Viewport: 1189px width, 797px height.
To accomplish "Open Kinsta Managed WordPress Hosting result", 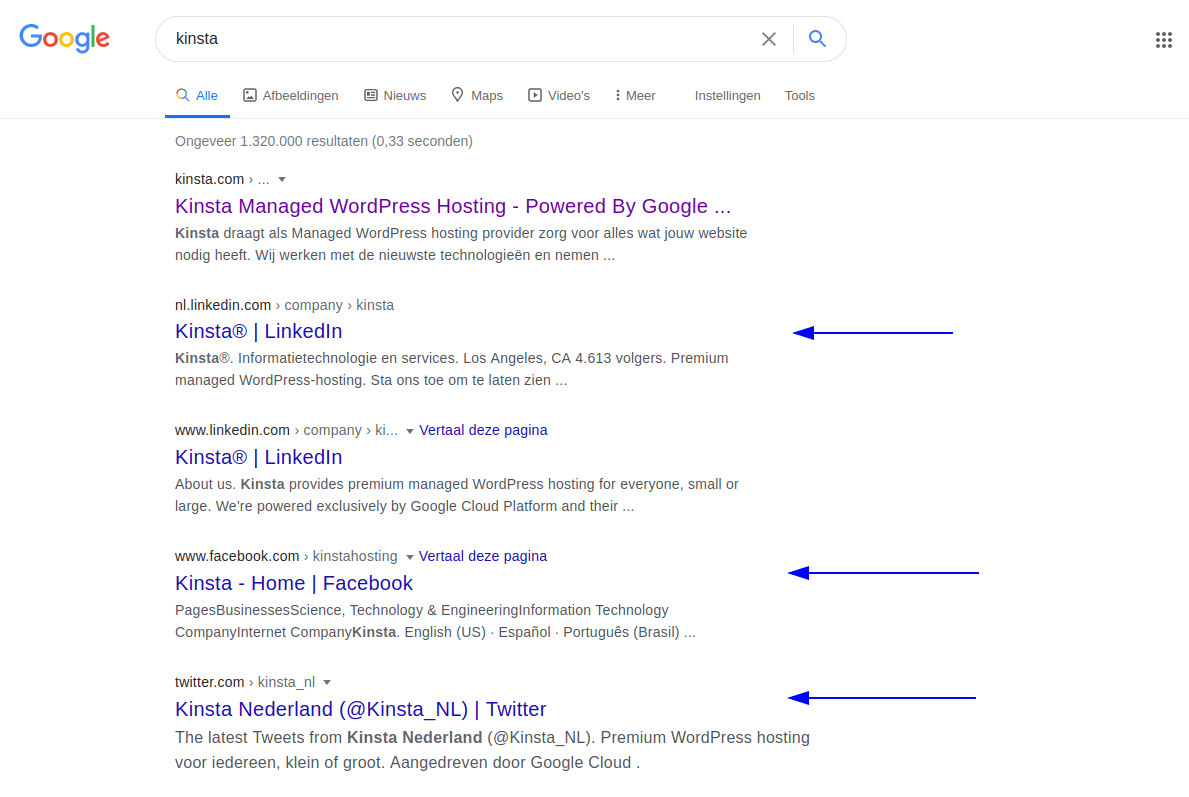I will click(453, 206).
